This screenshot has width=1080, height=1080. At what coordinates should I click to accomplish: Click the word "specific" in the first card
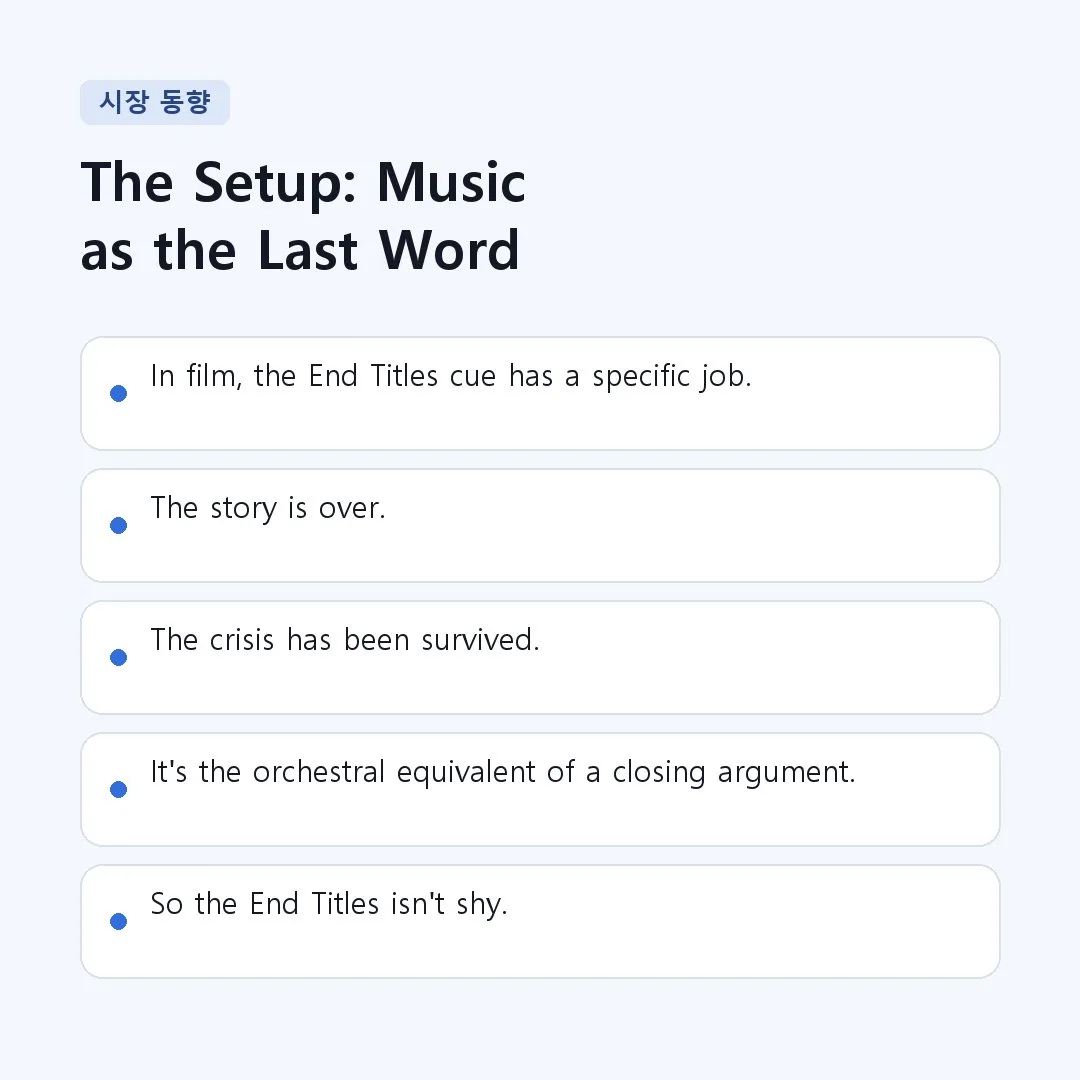coord(641,377)
